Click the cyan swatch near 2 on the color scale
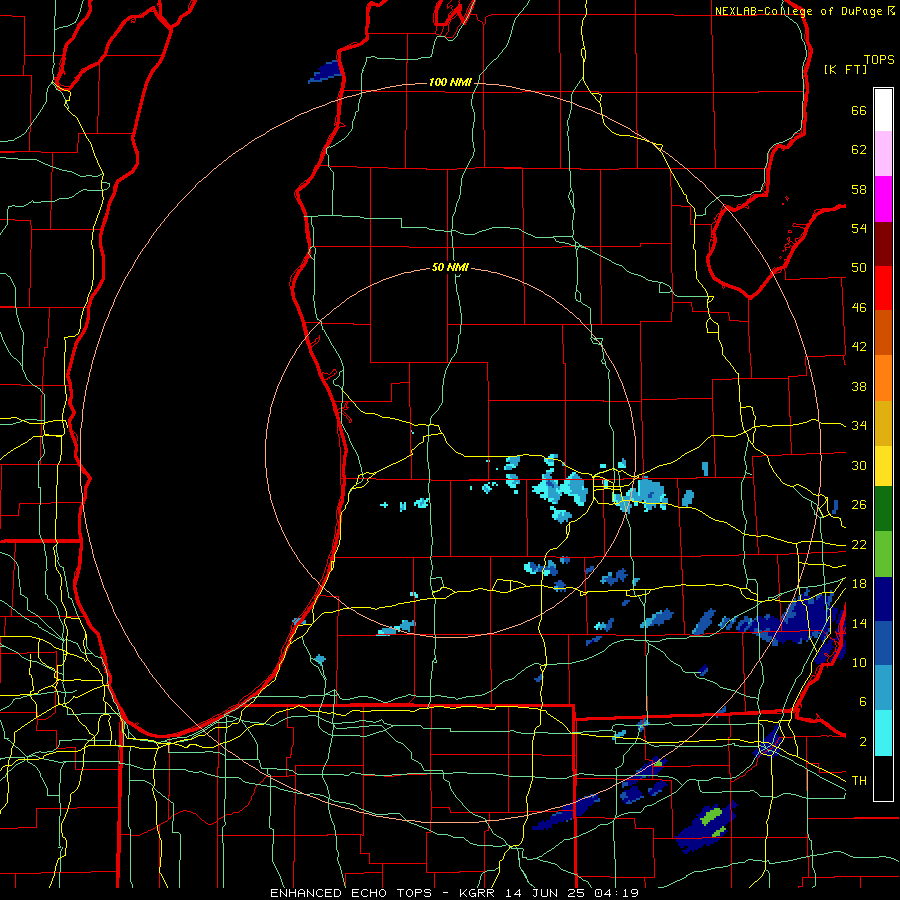Screen dimensions: 900x900 (883, 733)
